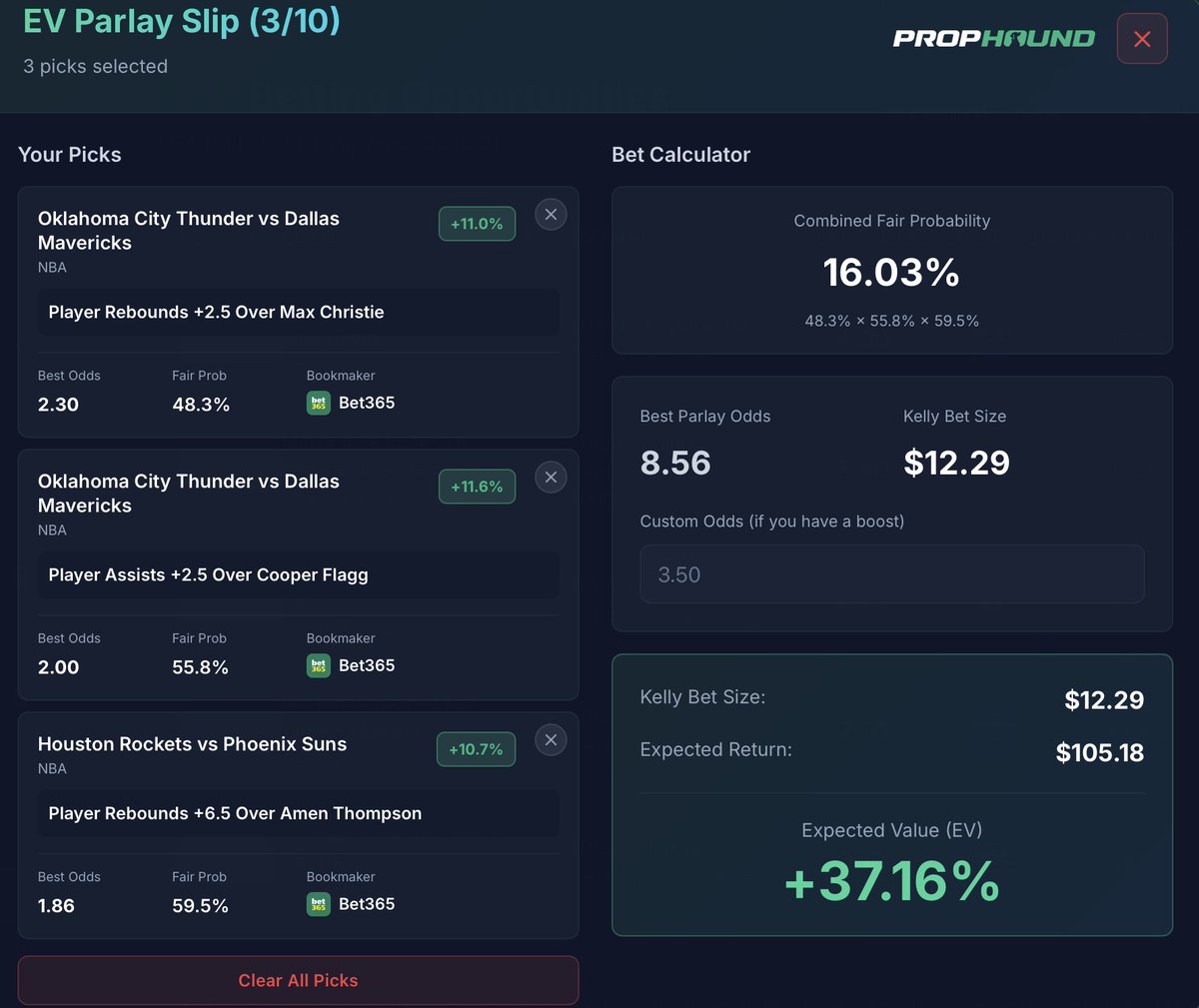Image resolution: width=1199 pixels, height=1008 pixels.
Task: Remove the Cooper Flagg assists pick
Action: pyautogui.click(x=551, y=477)
